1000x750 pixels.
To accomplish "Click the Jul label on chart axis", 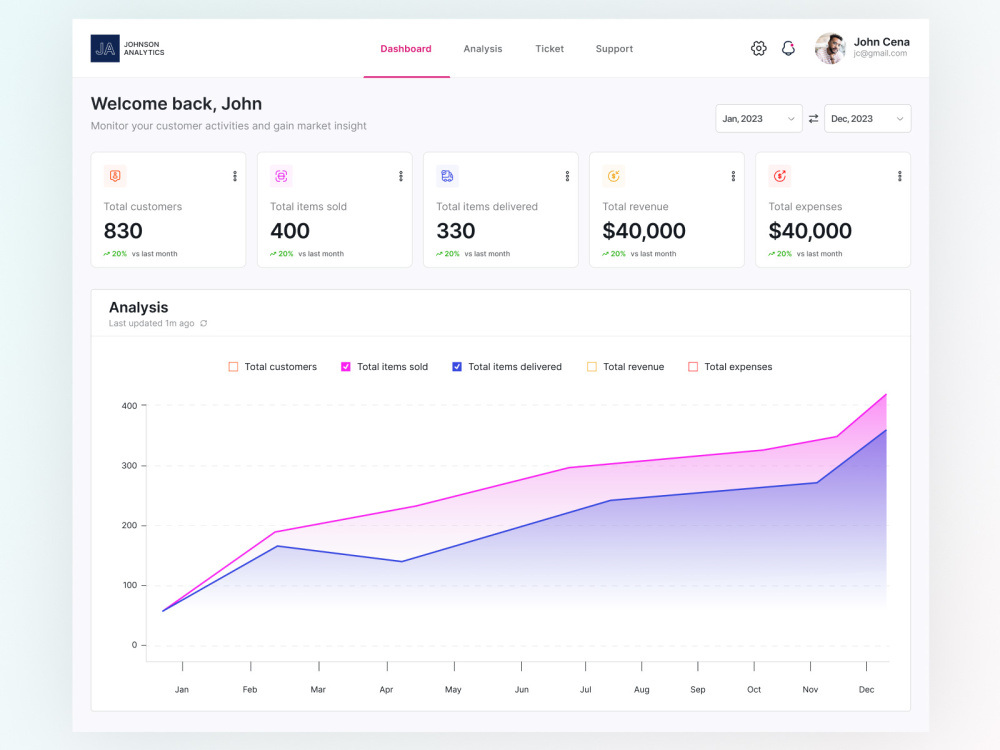I will point(585,689).
